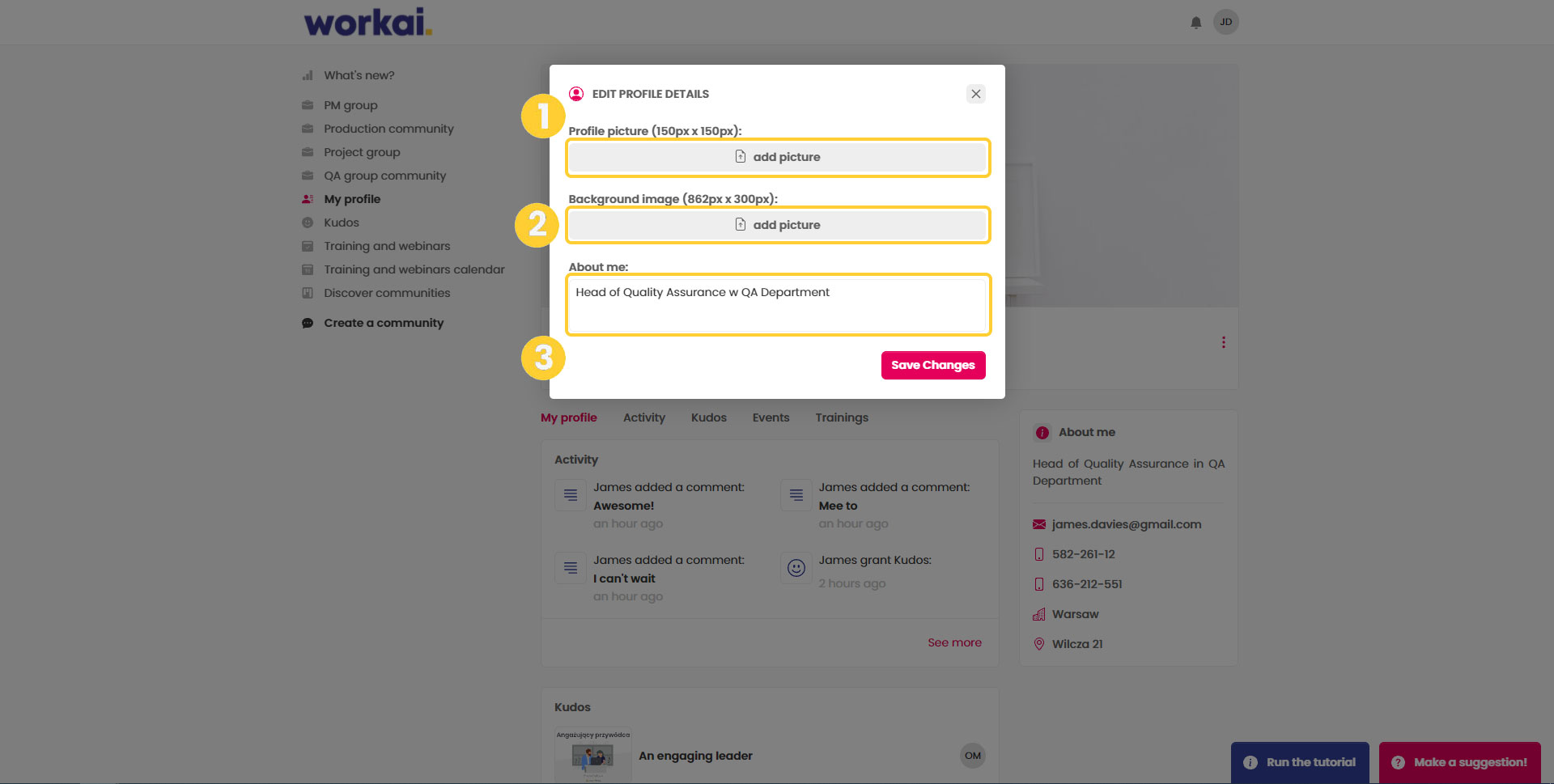This screenshot has width=1554, height=784.
Task: Open the JD user avatar menu
Action: [x=1225, y=22]
